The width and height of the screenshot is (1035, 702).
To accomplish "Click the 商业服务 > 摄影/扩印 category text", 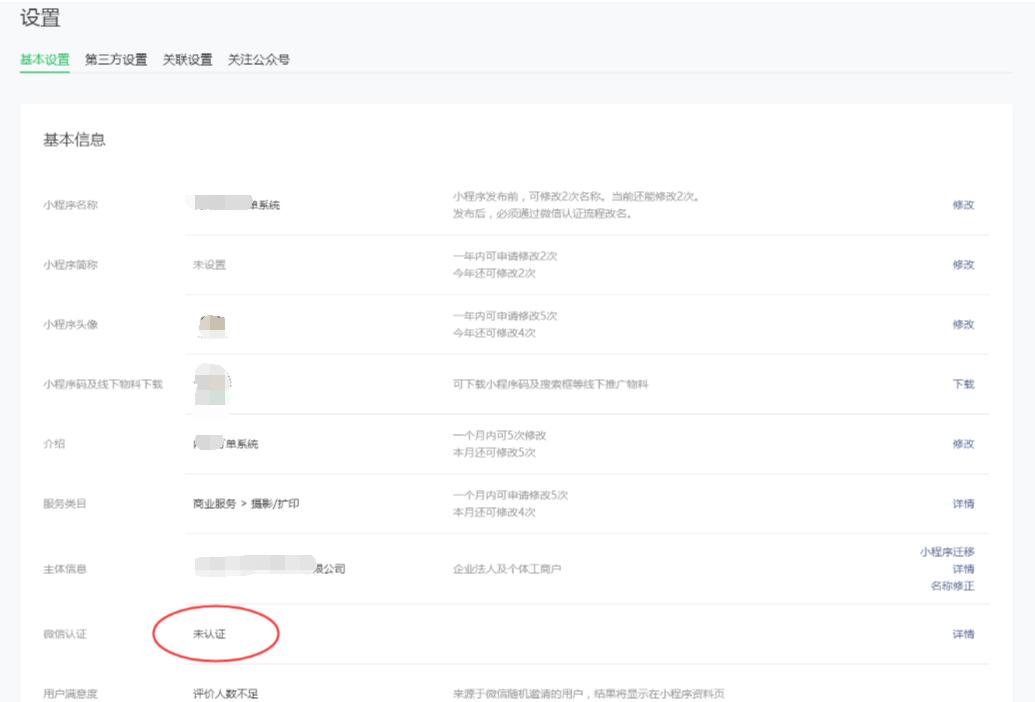I will tap(246, 504).
